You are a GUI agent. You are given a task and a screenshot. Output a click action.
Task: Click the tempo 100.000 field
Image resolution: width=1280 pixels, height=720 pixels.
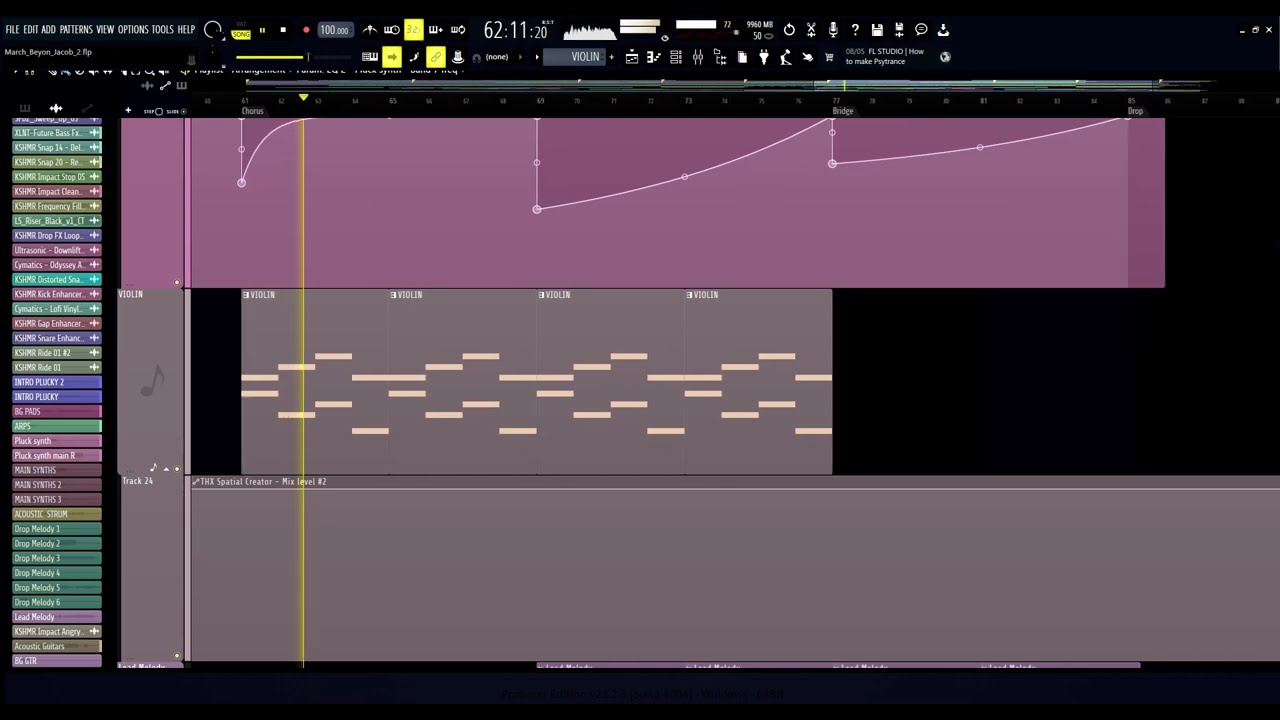point(334,30)
